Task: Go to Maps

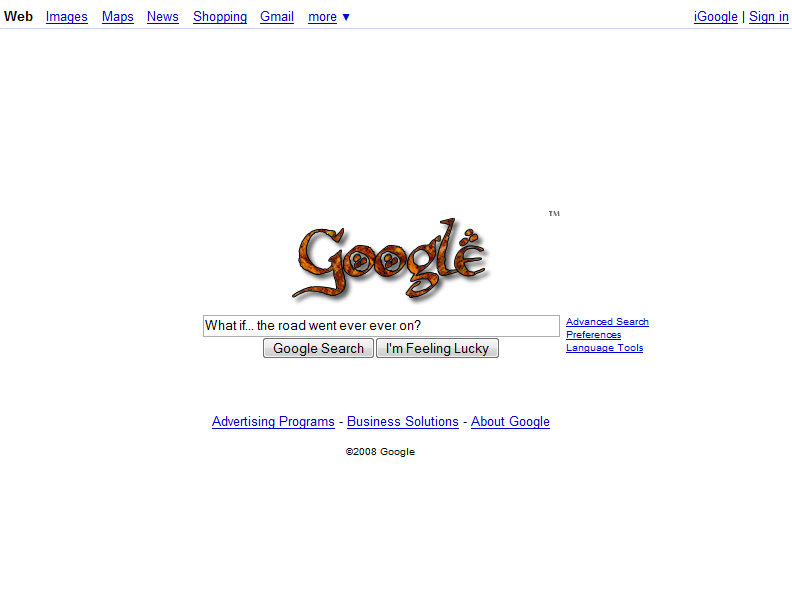Action: click(118, 17)
